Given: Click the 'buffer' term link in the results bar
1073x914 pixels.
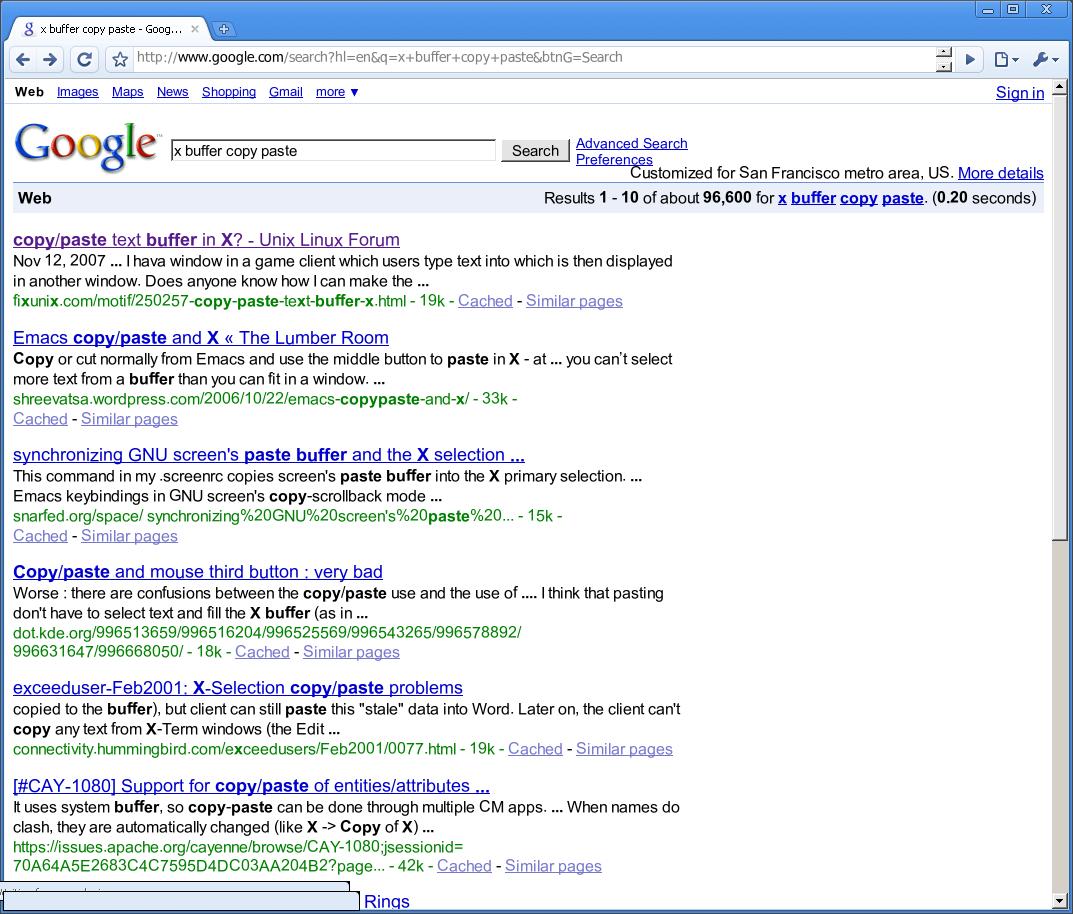Looking at the screenshot, I should 814,198.
